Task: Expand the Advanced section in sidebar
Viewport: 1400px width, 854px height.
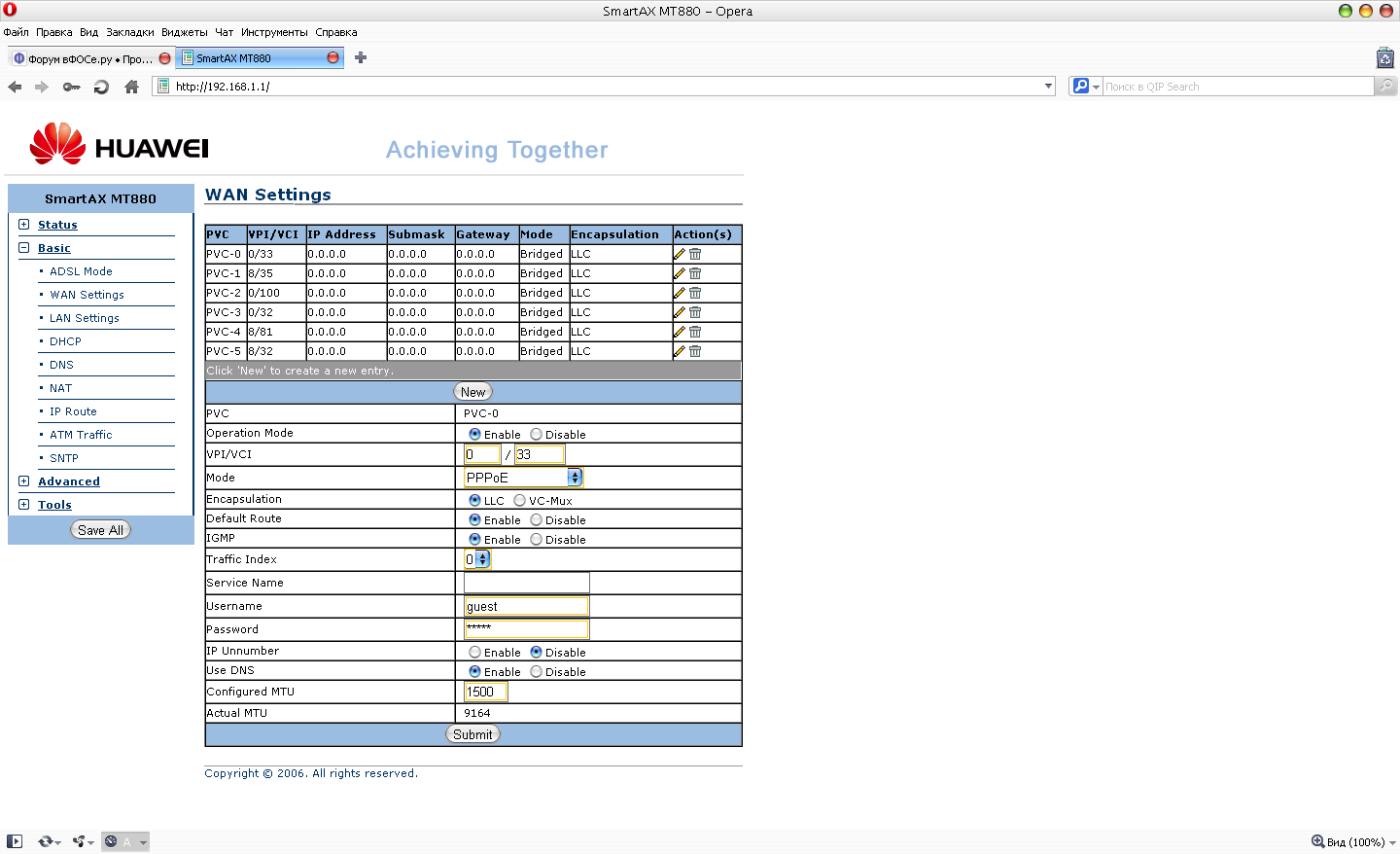Action: click(x=68, y=481)
